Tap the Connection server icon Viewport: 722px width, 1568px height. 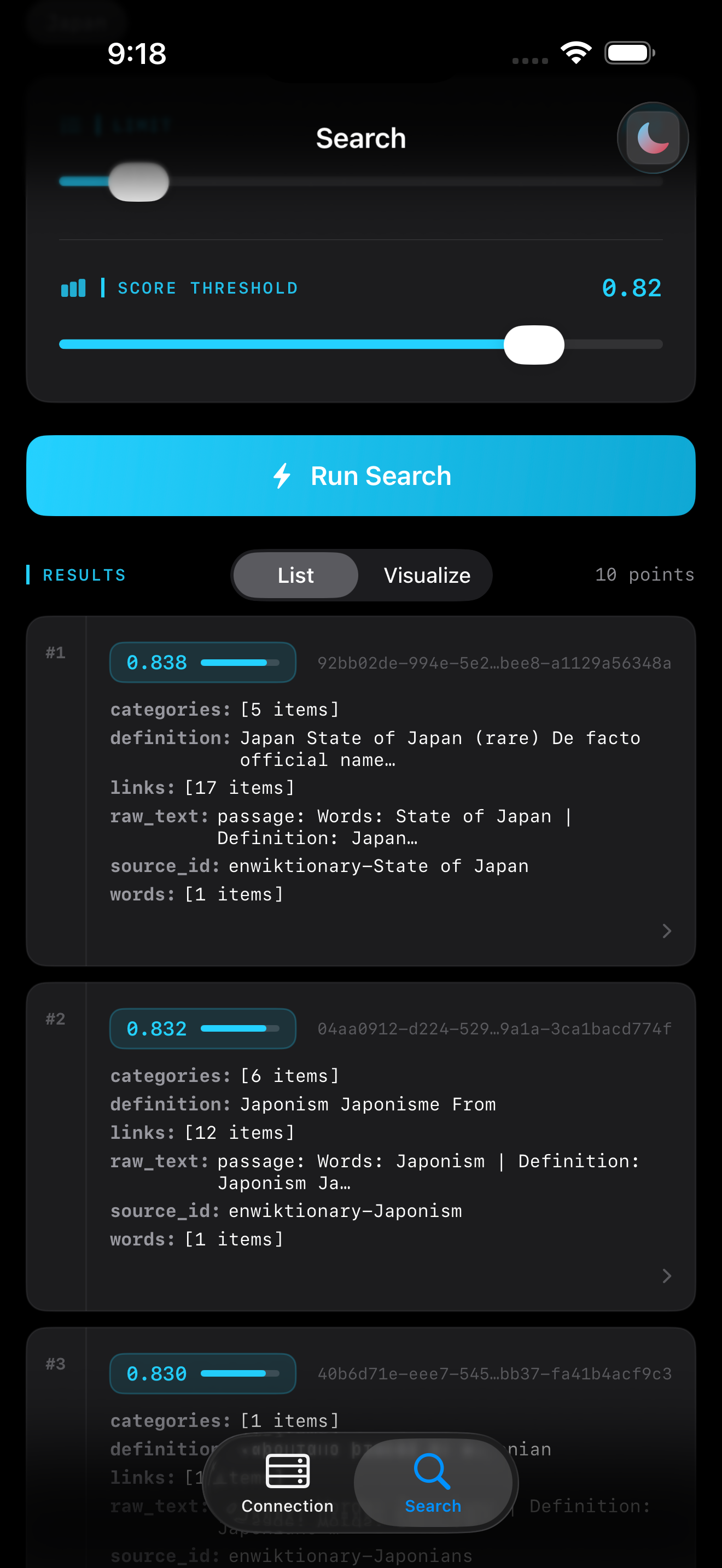287,1471
